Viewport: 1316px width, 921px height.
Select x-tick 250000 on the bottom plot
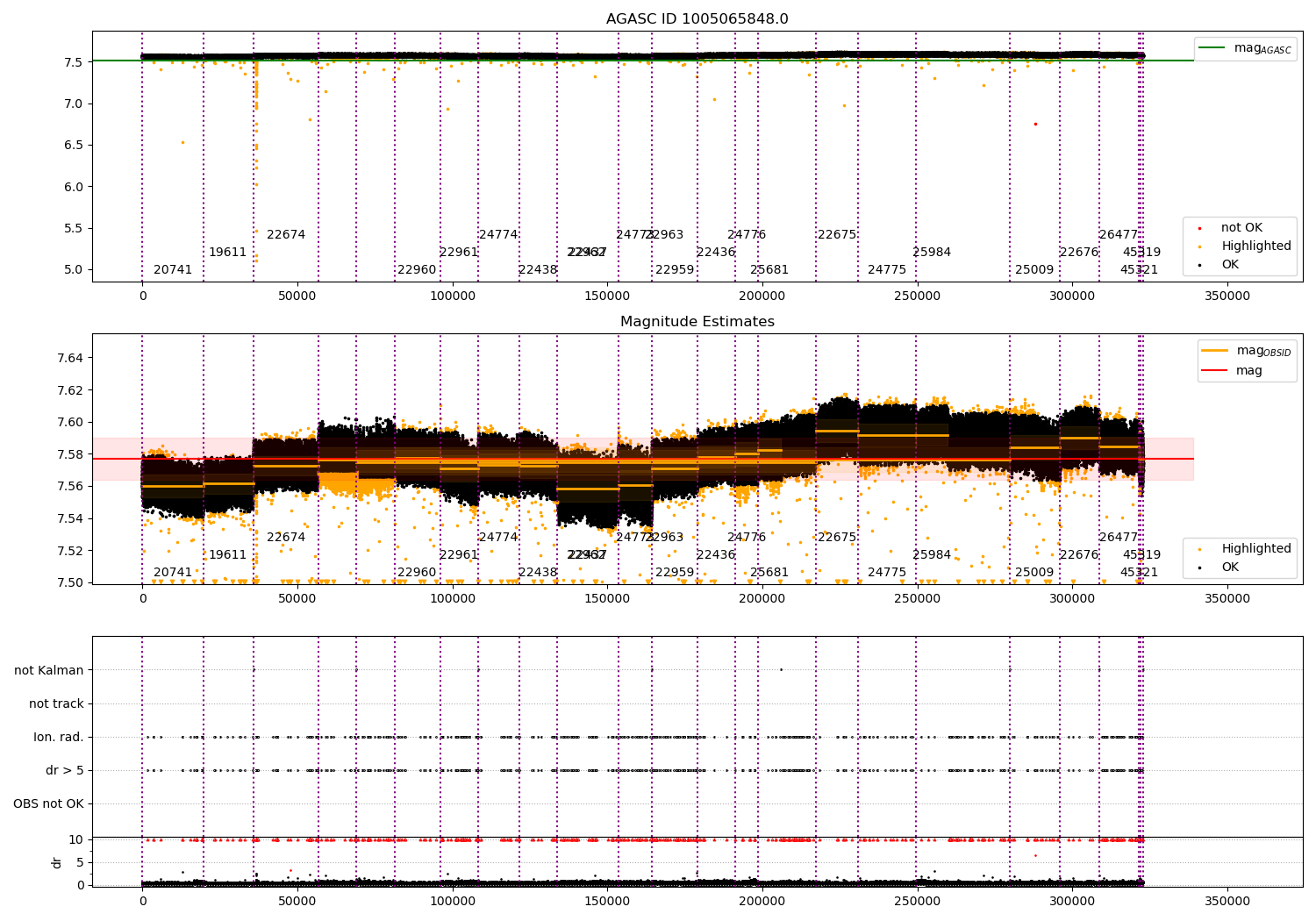(x=917, y=900)
